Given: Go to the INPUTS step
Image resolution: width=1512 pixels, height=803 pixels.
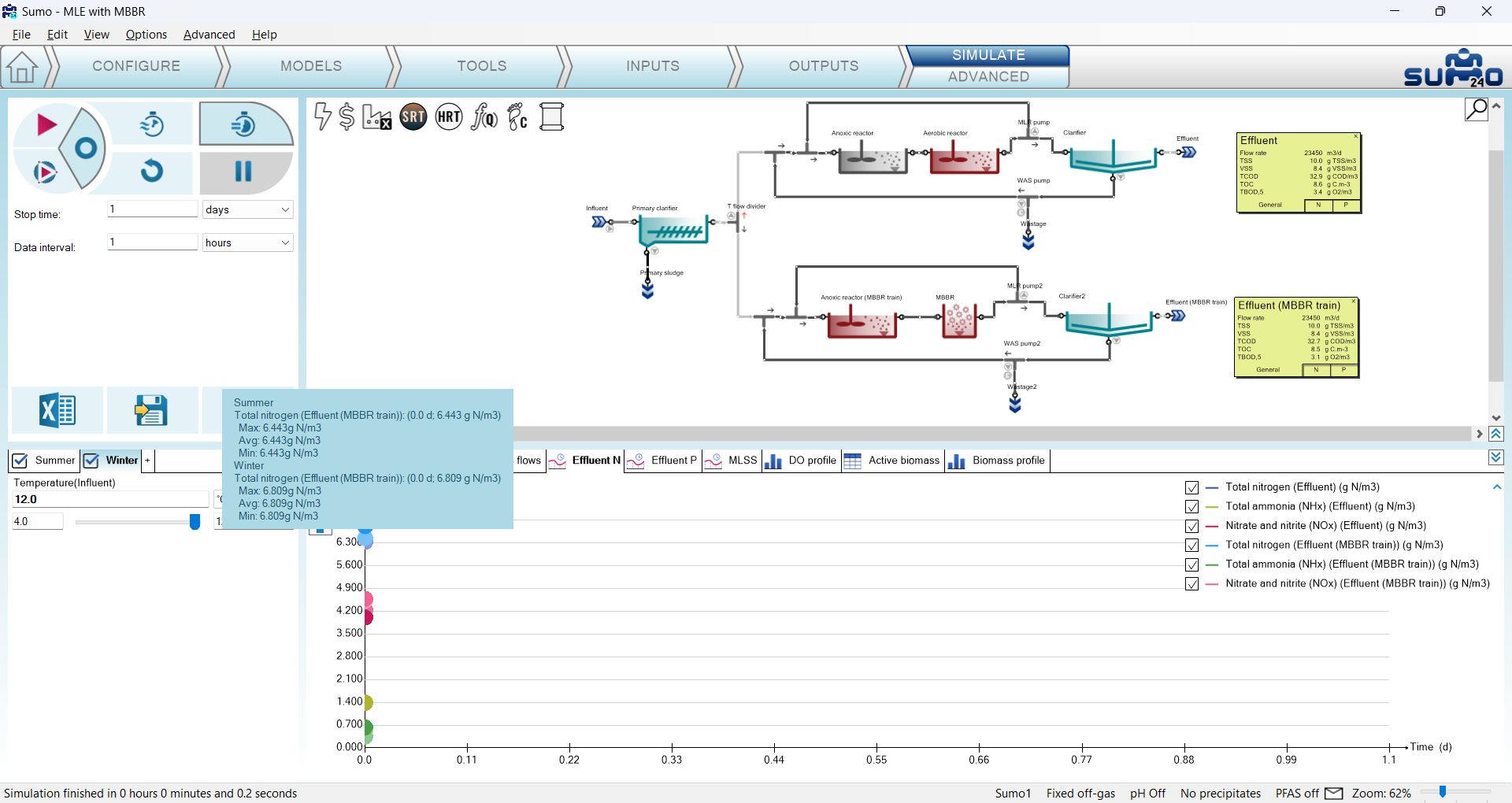Looking at the screenshot, I should click(653, 66).
